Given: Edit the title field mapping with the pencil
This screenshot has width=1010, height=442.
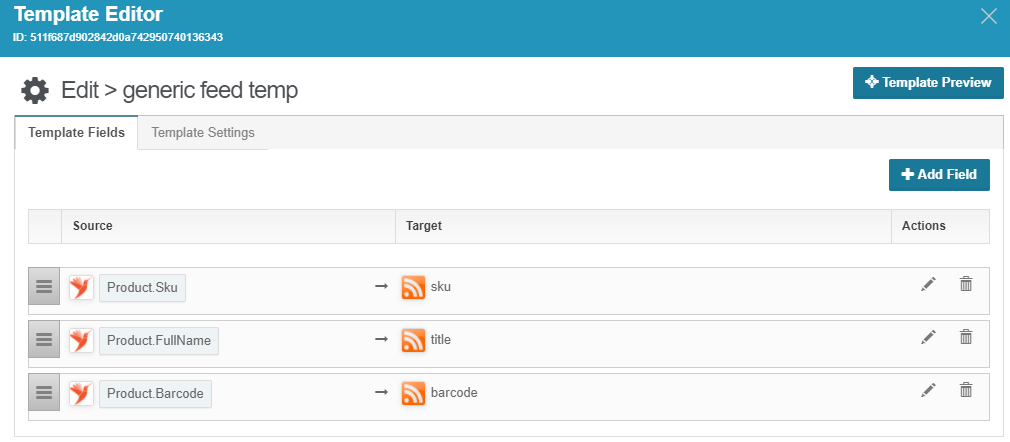Looking at the screenshot, I should coord(928,336).
